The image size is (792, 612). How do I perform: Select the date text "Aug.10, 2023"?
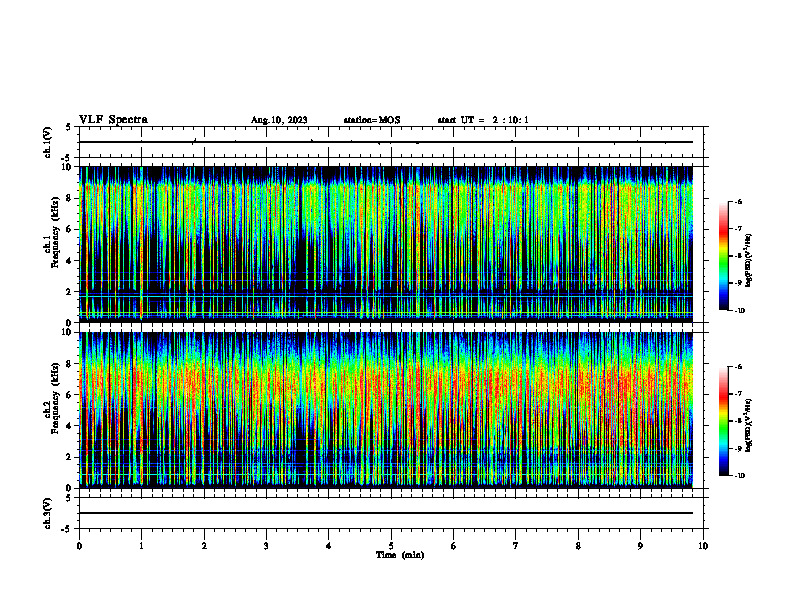pos(279,120)
